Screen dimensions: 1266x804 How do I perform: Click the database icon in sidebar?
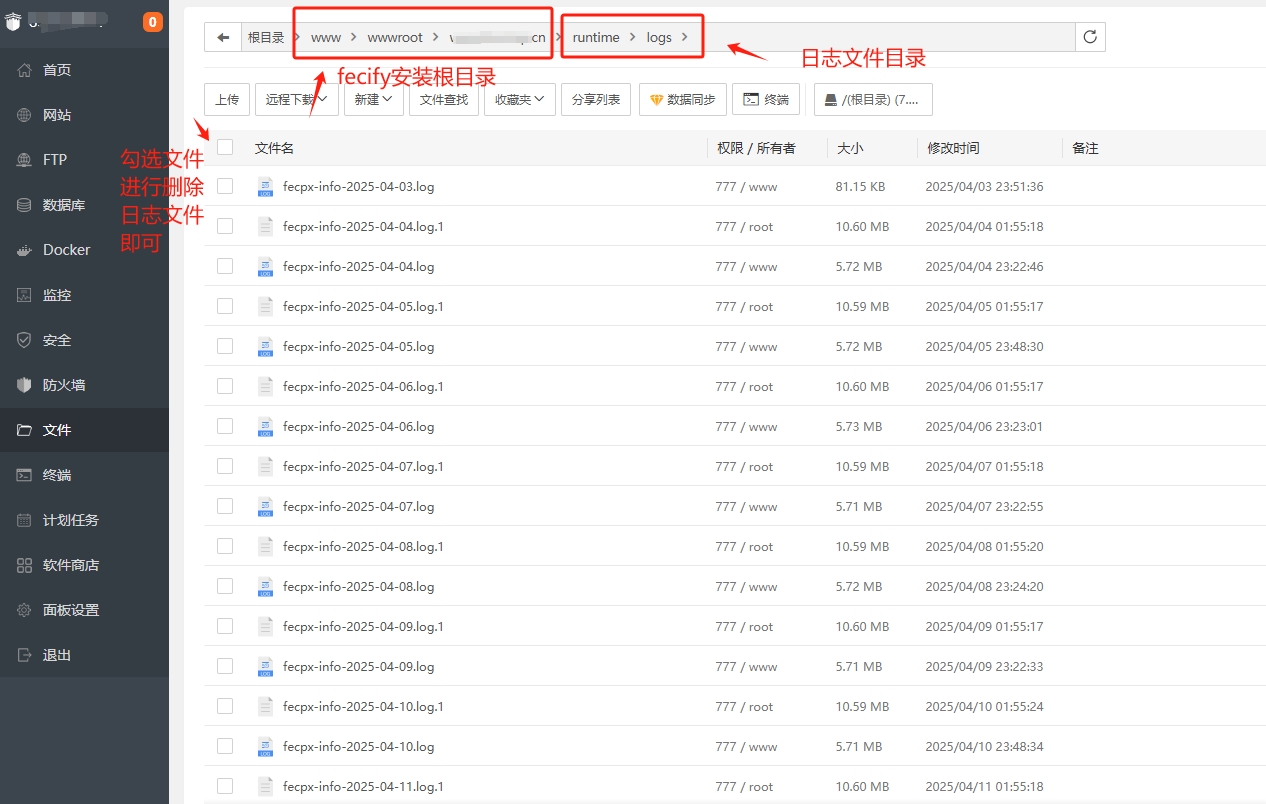(x=25, y=205)
